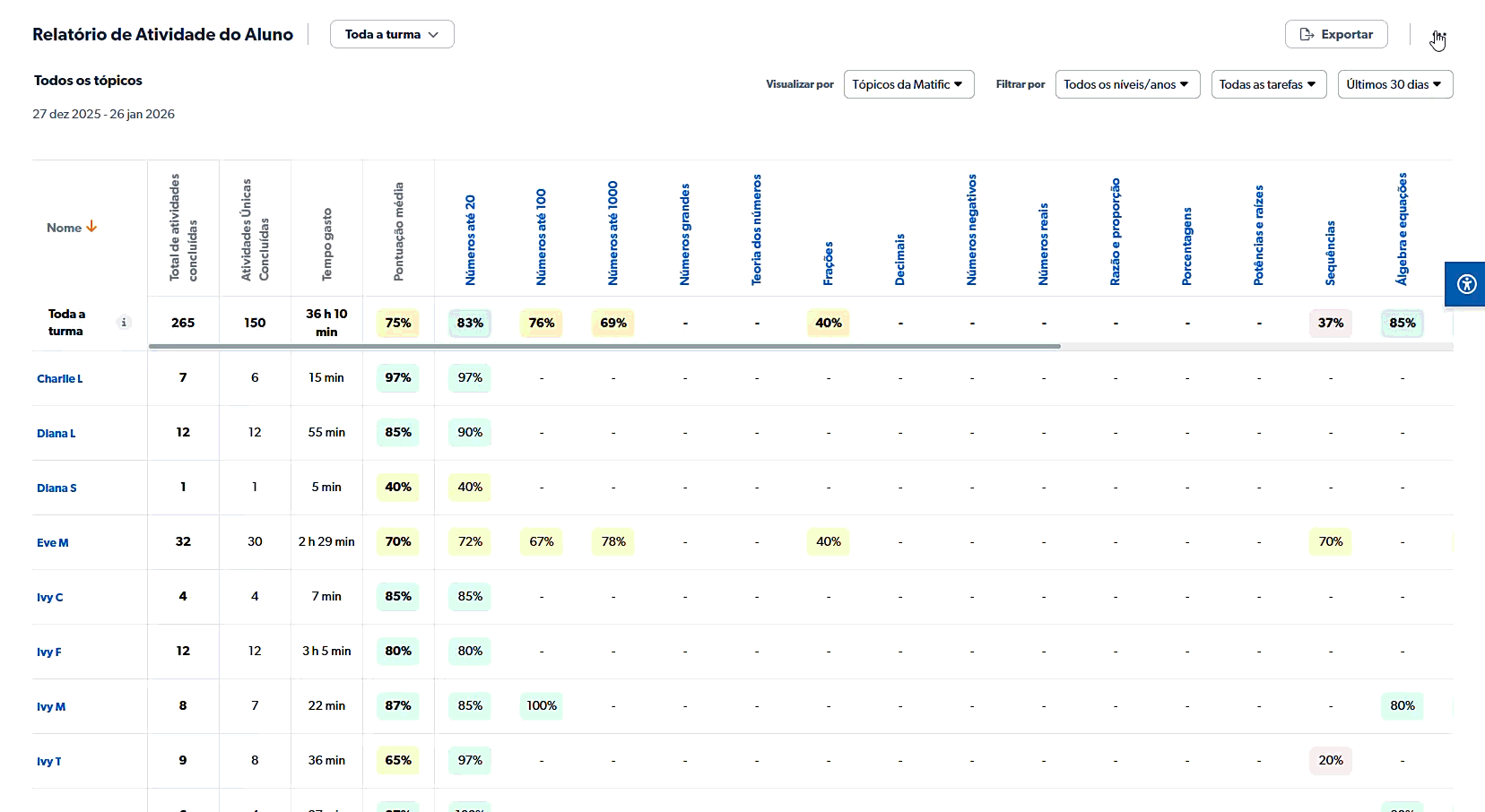
Task: Select the Álgebra e equações column header
Action: coord(1402,229)
